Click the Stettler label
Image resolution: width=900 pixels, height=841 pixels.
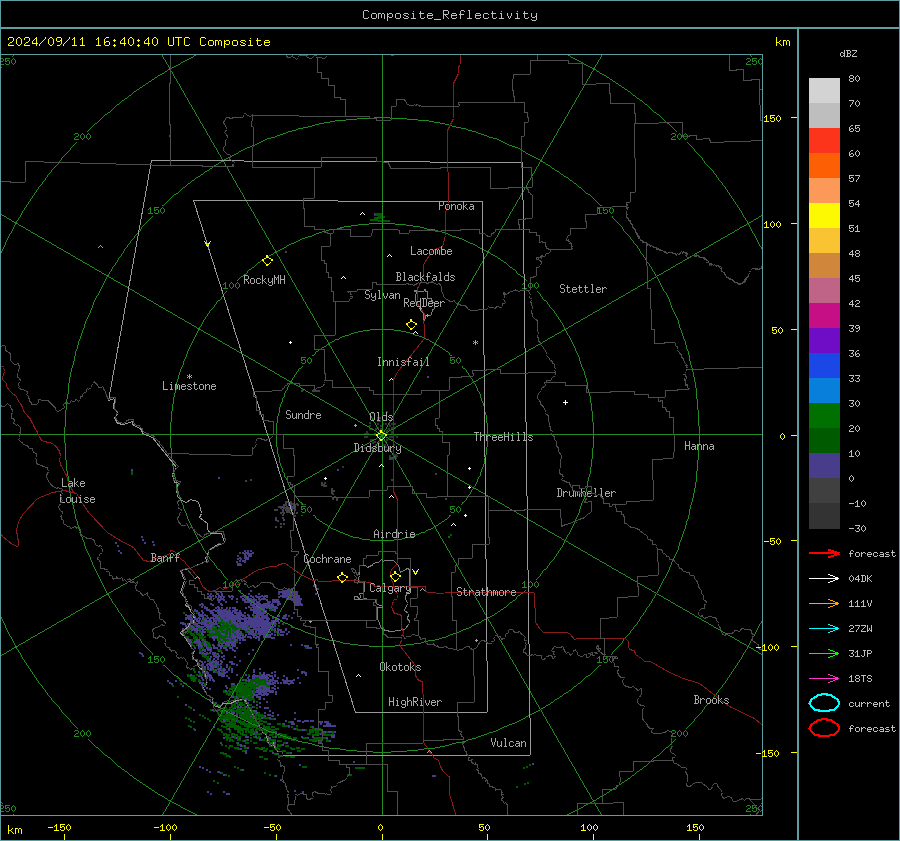click(583, 289)
